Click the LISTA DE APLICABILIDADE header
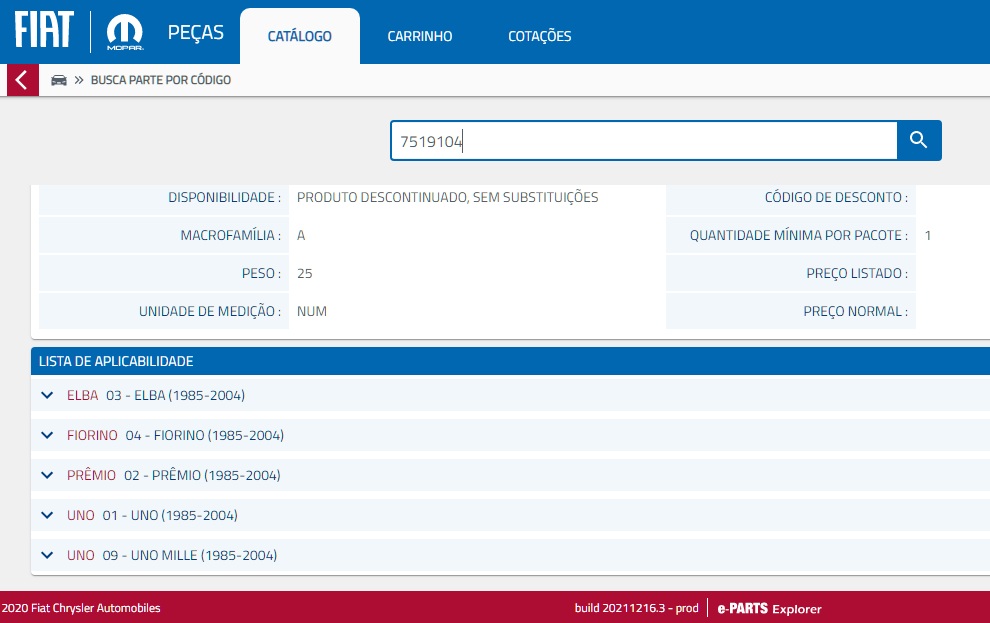 point(116,361)
